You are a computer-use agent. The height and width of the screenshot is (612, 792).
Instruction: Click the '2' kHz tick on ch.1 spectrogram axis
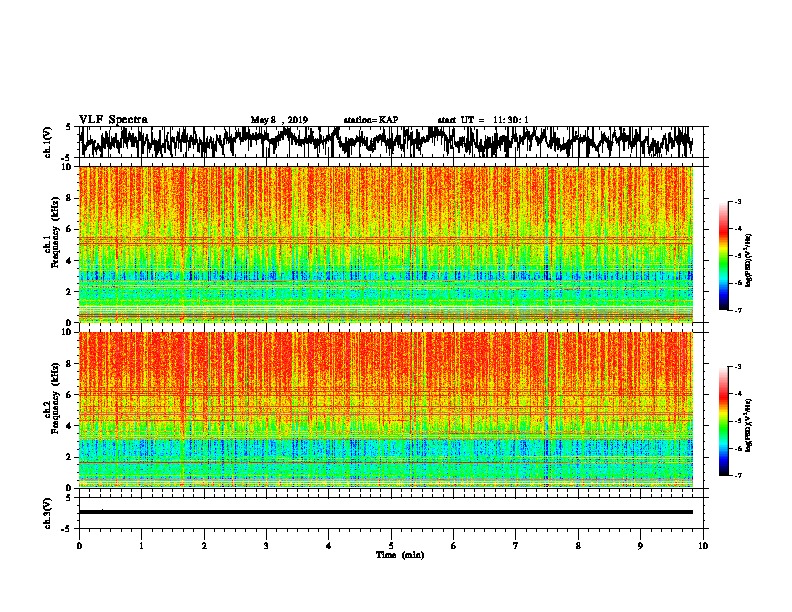tap(70, 291)
